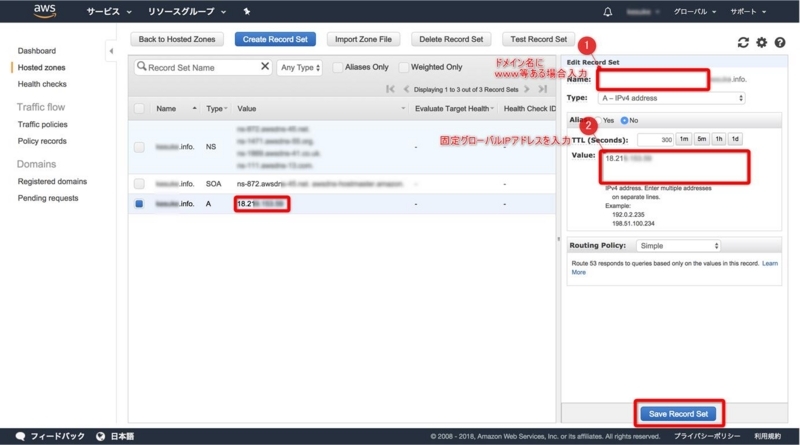The height and width of the screenshot is (445, 800).
Task: Sort by Type column header
Action: point(216,108)
